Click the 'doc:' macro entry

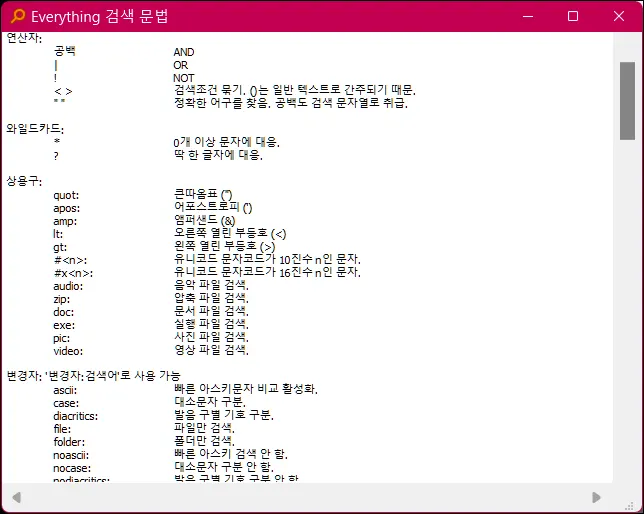[64, 312]
